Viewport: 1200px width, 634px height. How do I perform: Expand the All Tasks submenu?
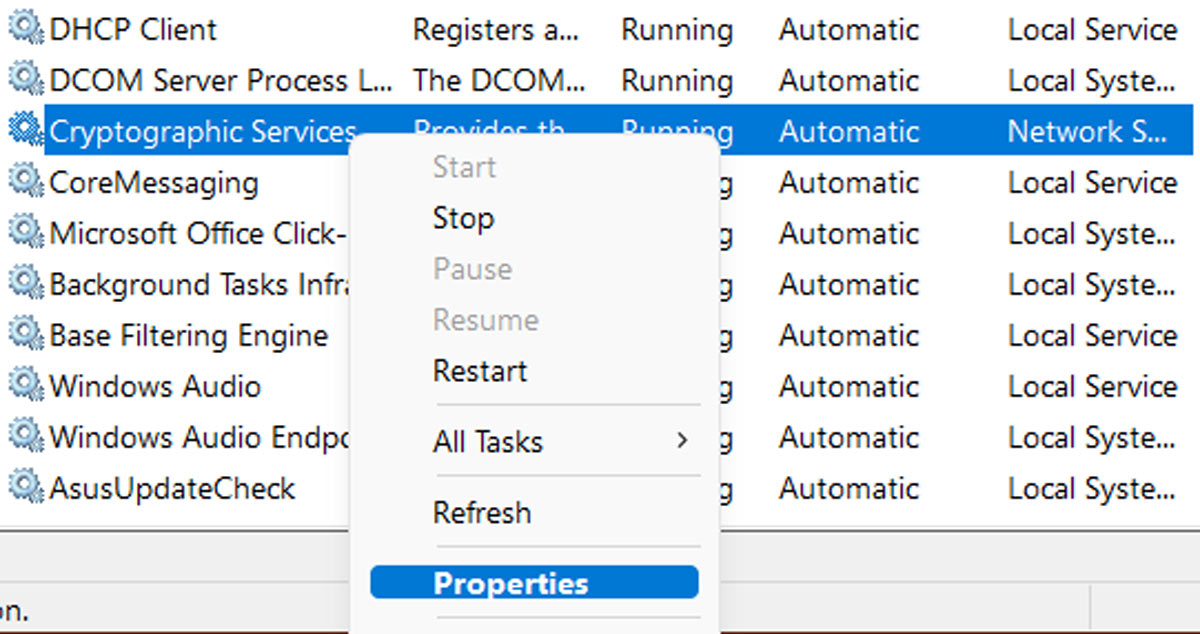[488, 441]
